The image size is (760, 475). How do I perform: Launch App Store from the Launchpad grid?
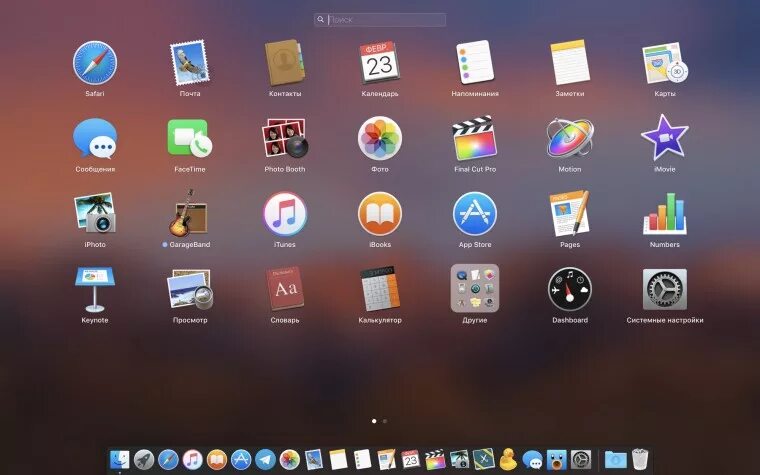(475, 214)
